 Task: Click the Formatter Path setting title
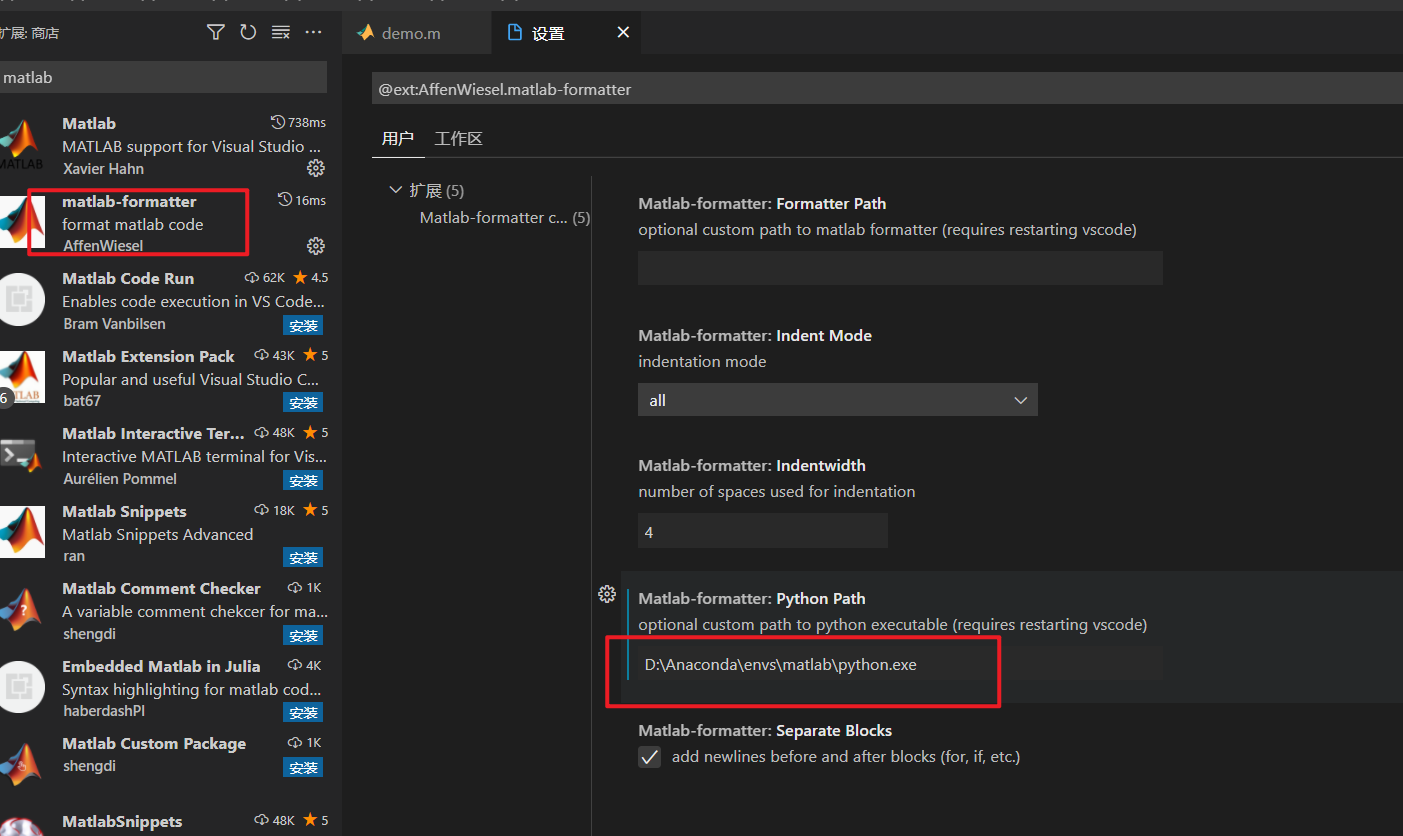pyautogui.click(x=762, y=203)
